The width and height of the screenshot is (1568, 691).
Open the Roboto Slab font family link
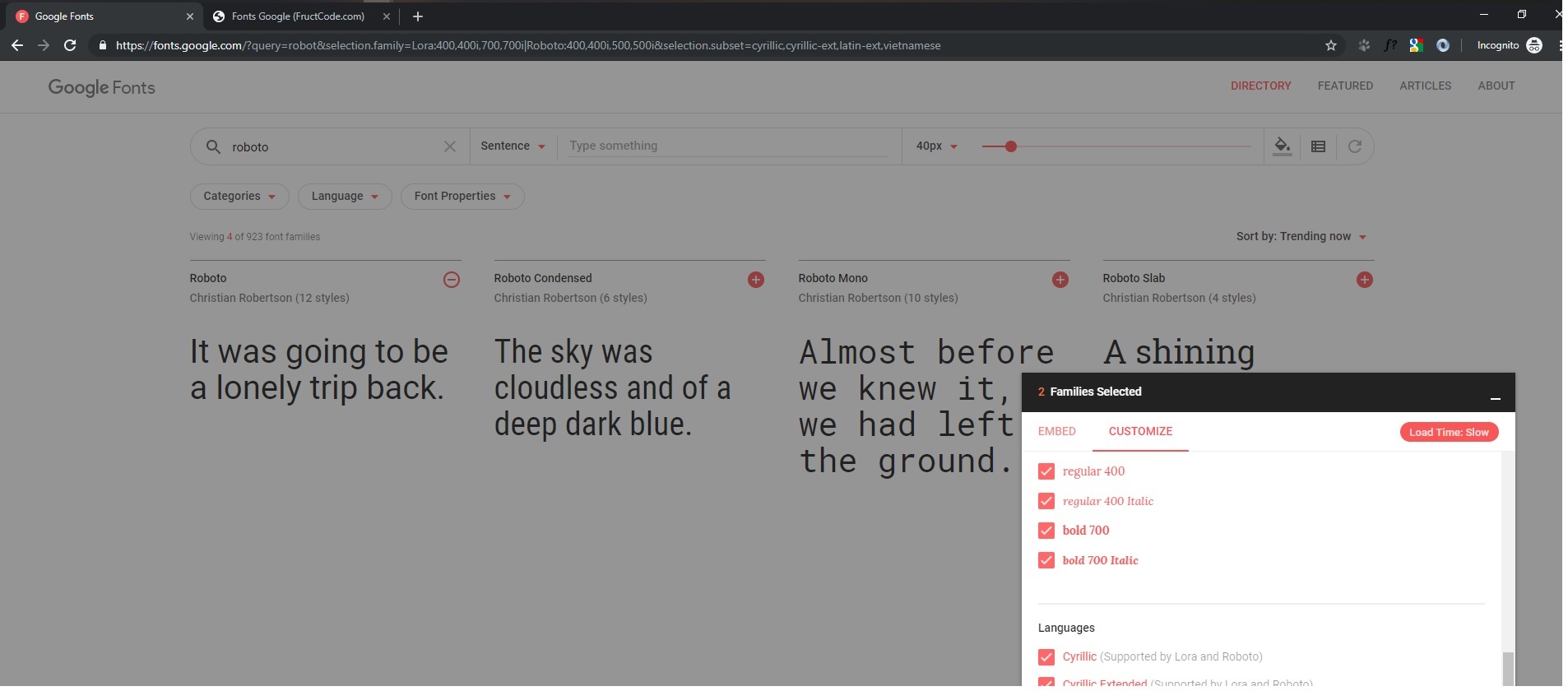coord(1134,278)
